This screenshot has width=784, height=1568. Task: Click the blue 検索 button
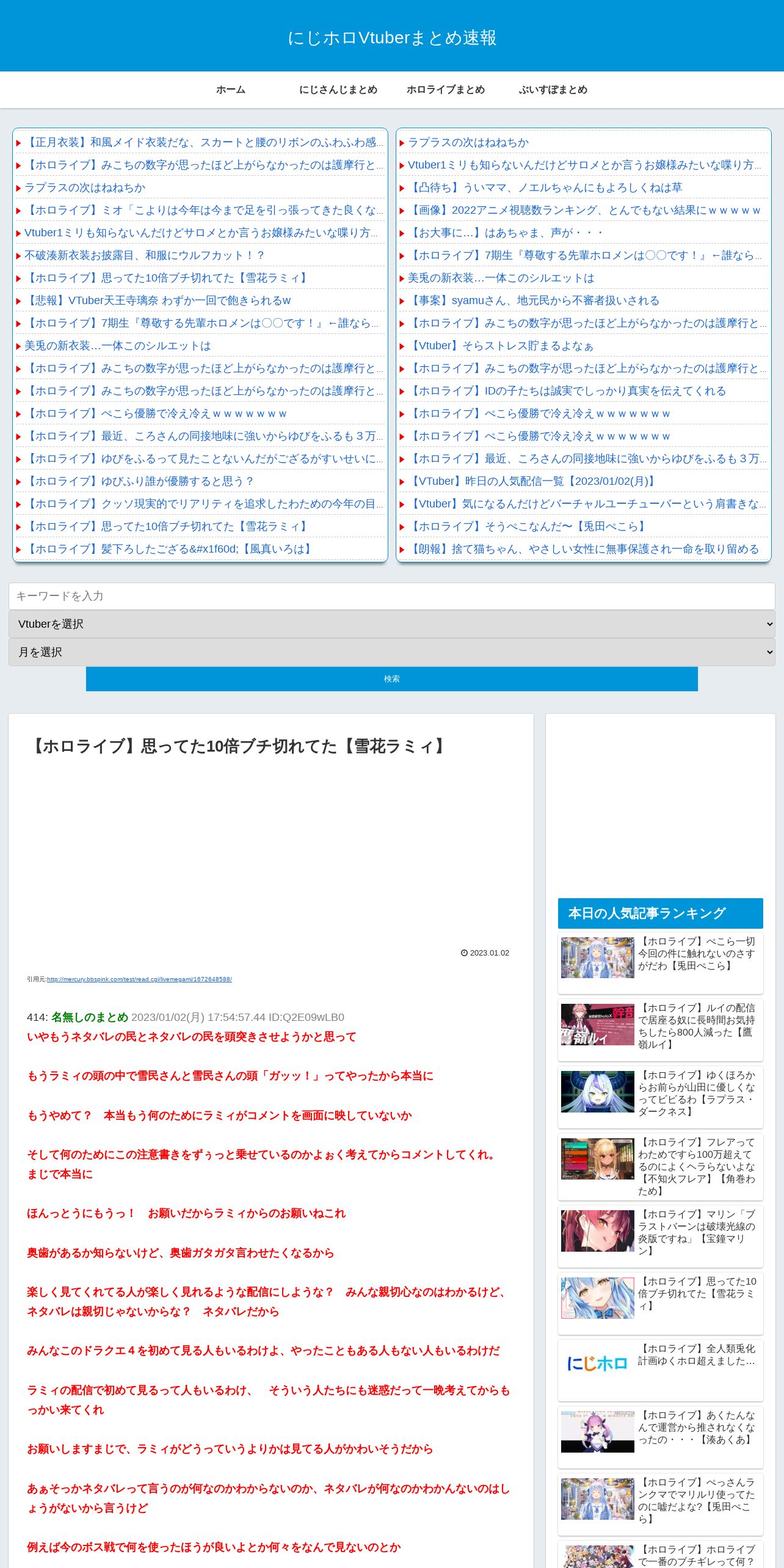(392, 679)
